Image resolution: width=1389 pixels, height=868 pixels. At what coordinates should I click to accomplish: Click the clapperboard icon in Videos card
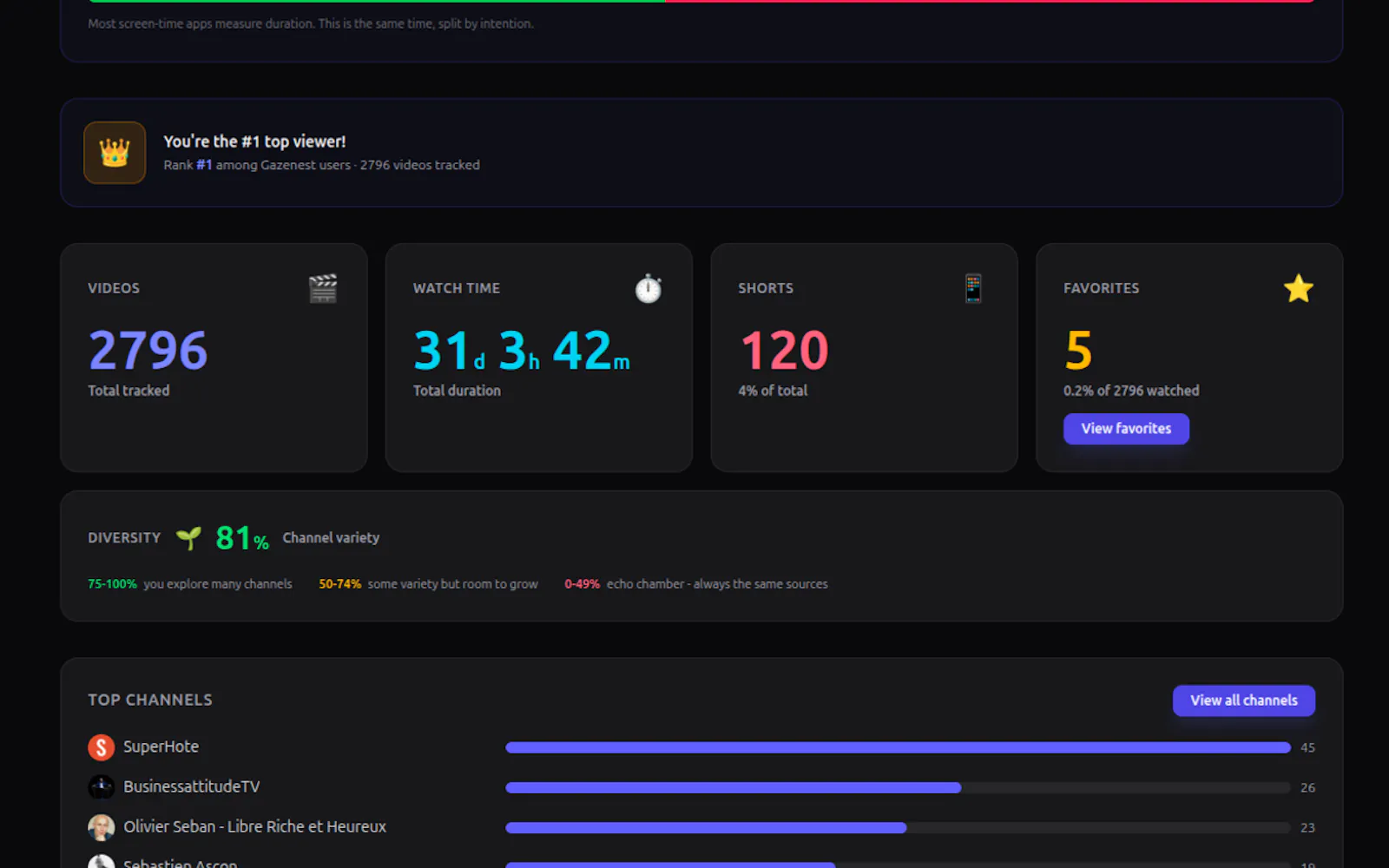point(323,288)
